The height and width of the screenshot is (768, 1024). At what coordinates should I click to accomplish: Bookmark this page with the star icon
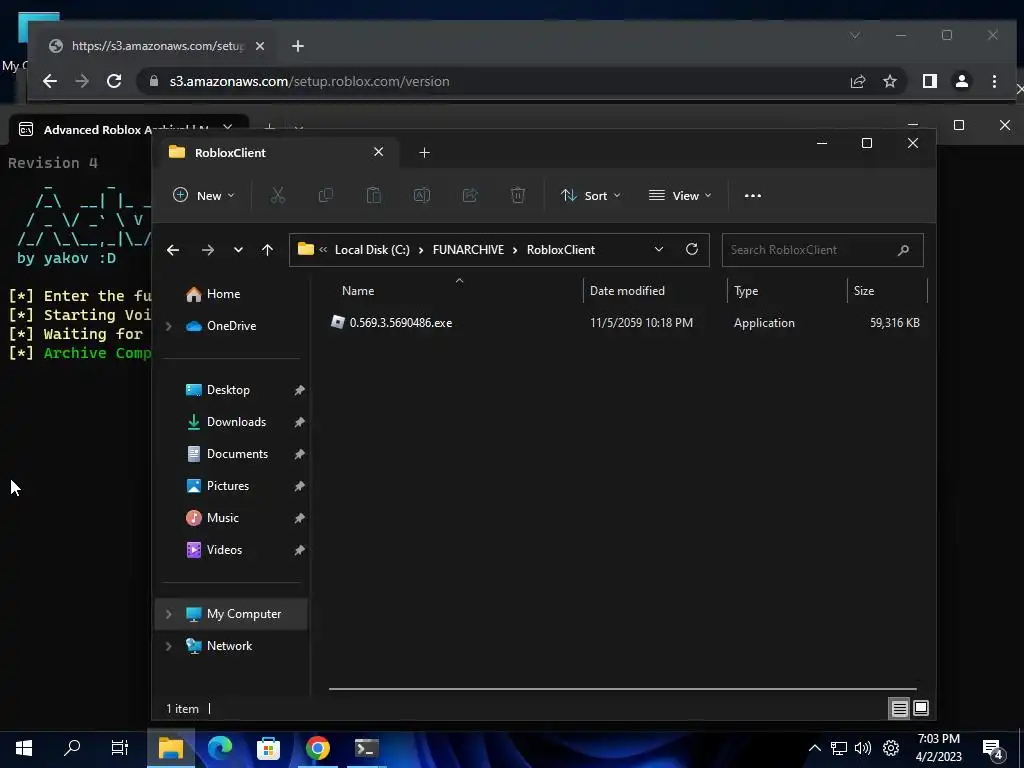(x=889, y=81)
